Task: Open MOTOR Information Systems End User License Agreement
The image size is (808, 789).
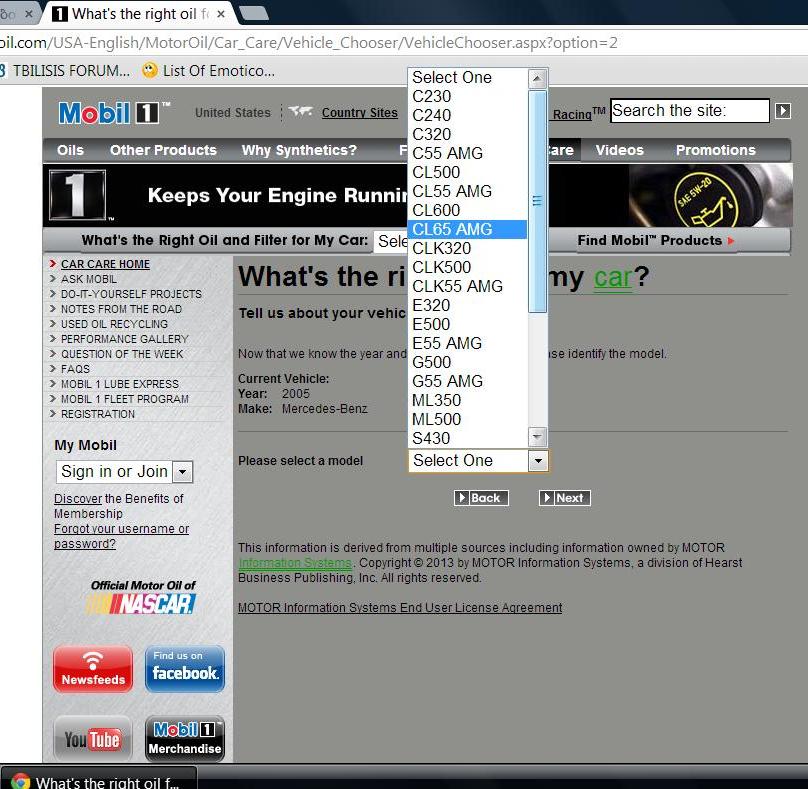Action: (400, 608)
